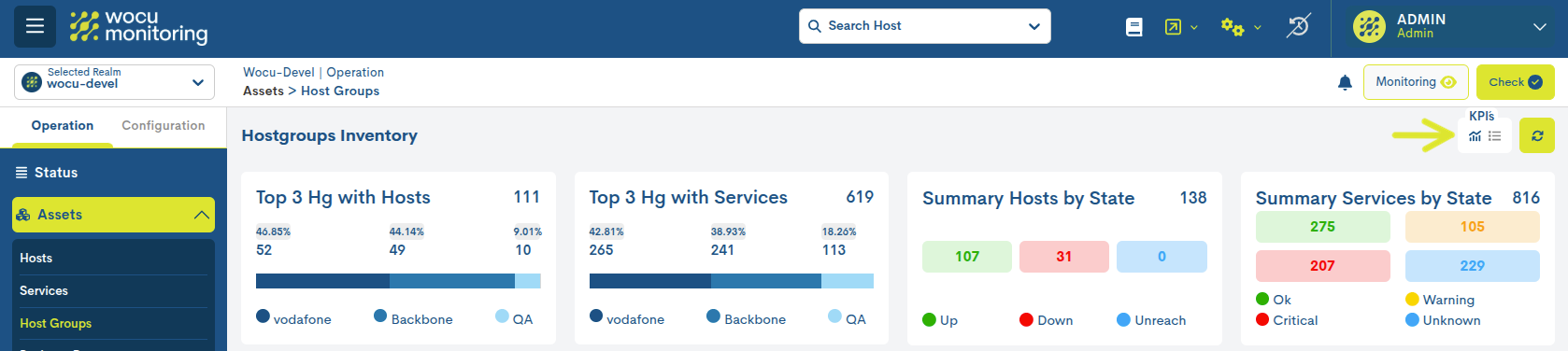Click the WOCU monitoring logo

pos(138,27)
